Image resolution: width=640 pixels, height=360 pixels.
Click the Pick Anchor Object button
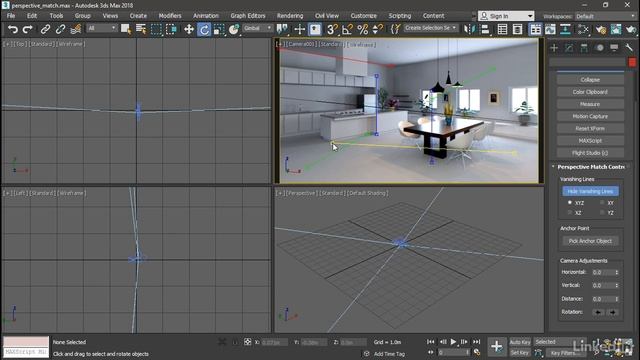(x=590, y=241)
